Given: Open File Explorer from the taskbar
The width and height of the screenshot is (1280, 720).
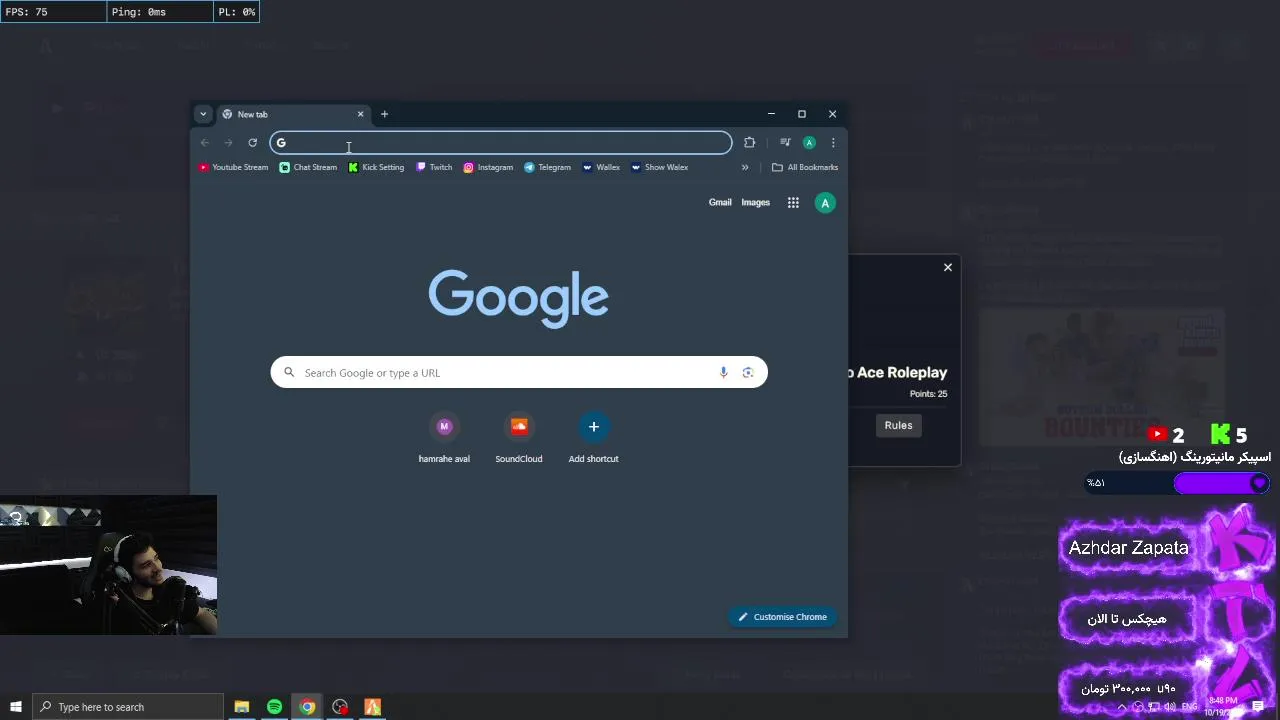Looking at the screenshot, I should tap(241, 707).
